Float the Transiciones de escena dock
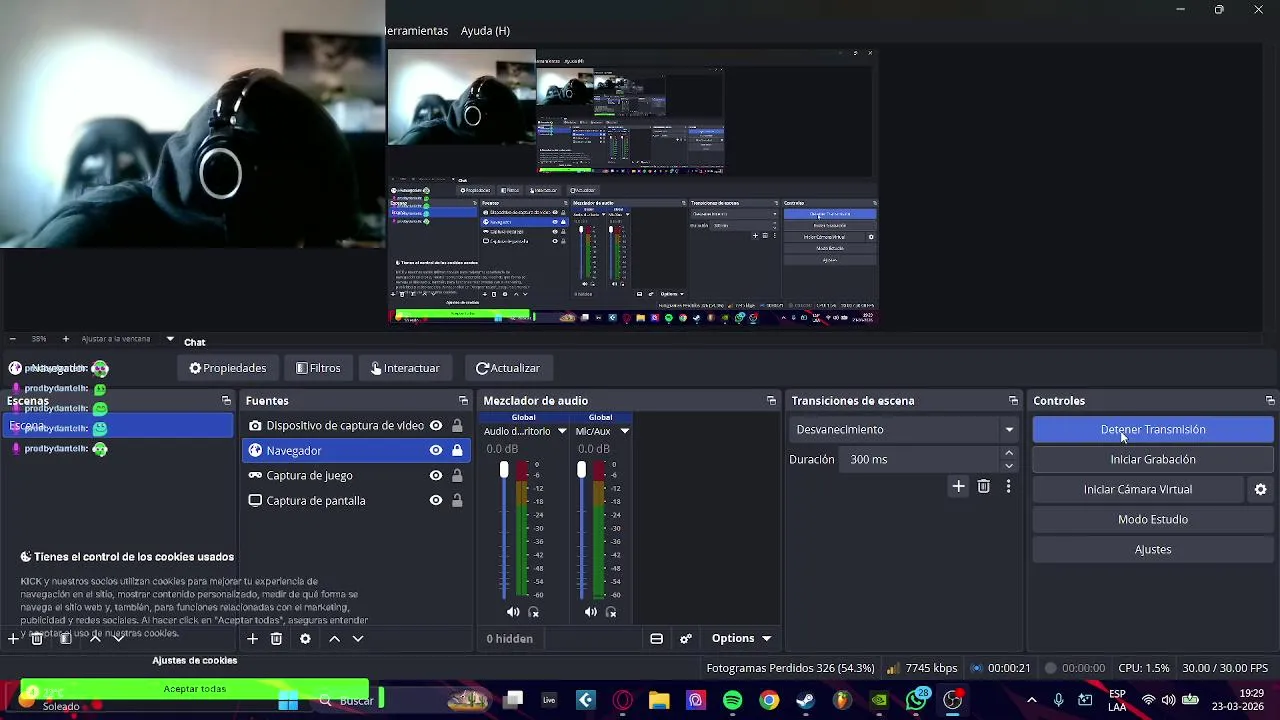Screen dimensions: 1280x720 [x=1013, y=400]
